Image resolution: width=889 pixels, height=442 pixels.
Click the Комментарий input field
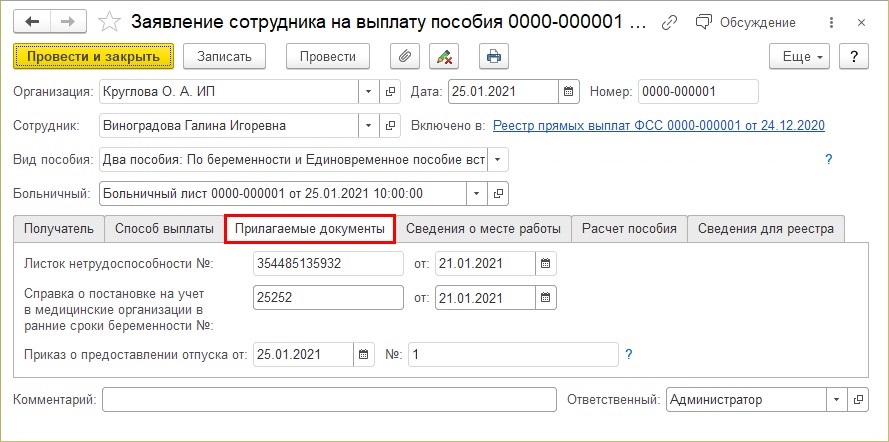(329, 400)
